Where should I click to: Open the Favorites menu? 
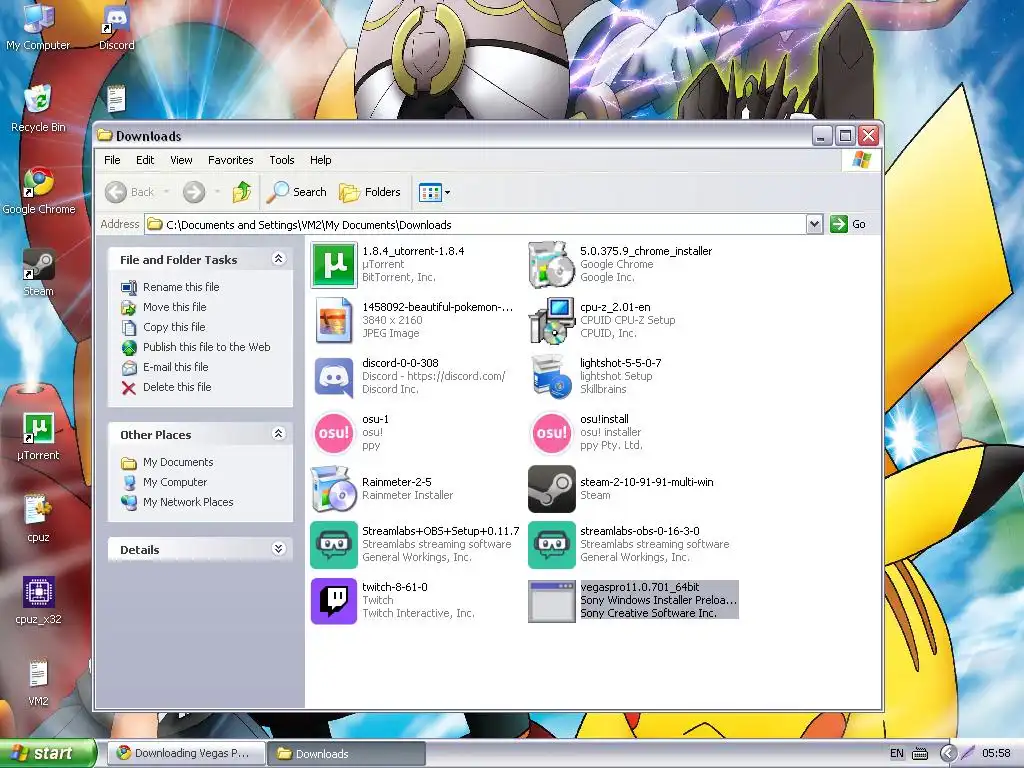[x=231, y=160]
